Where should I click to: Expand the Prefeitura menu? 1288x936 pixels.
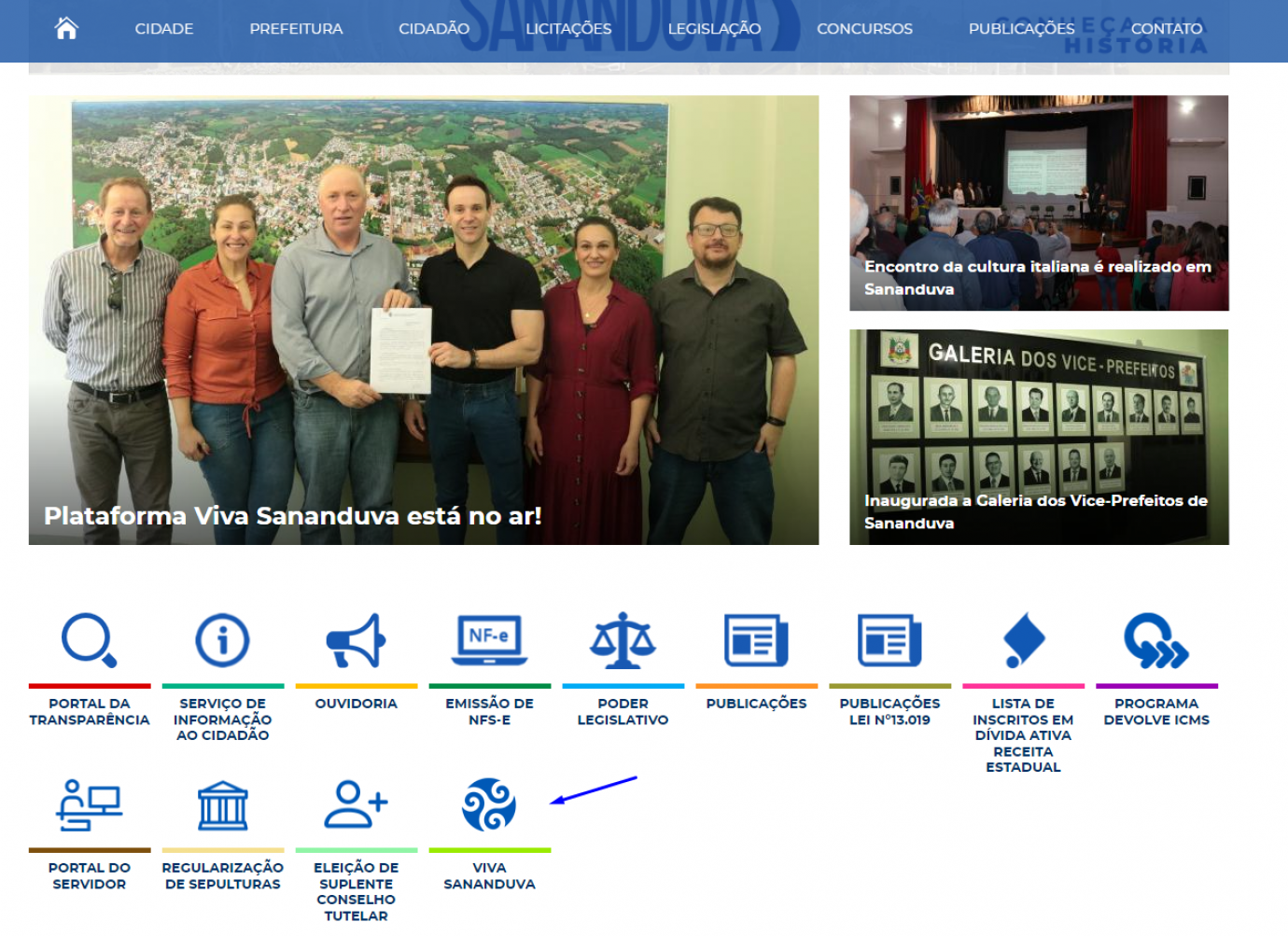coord(296,29)
